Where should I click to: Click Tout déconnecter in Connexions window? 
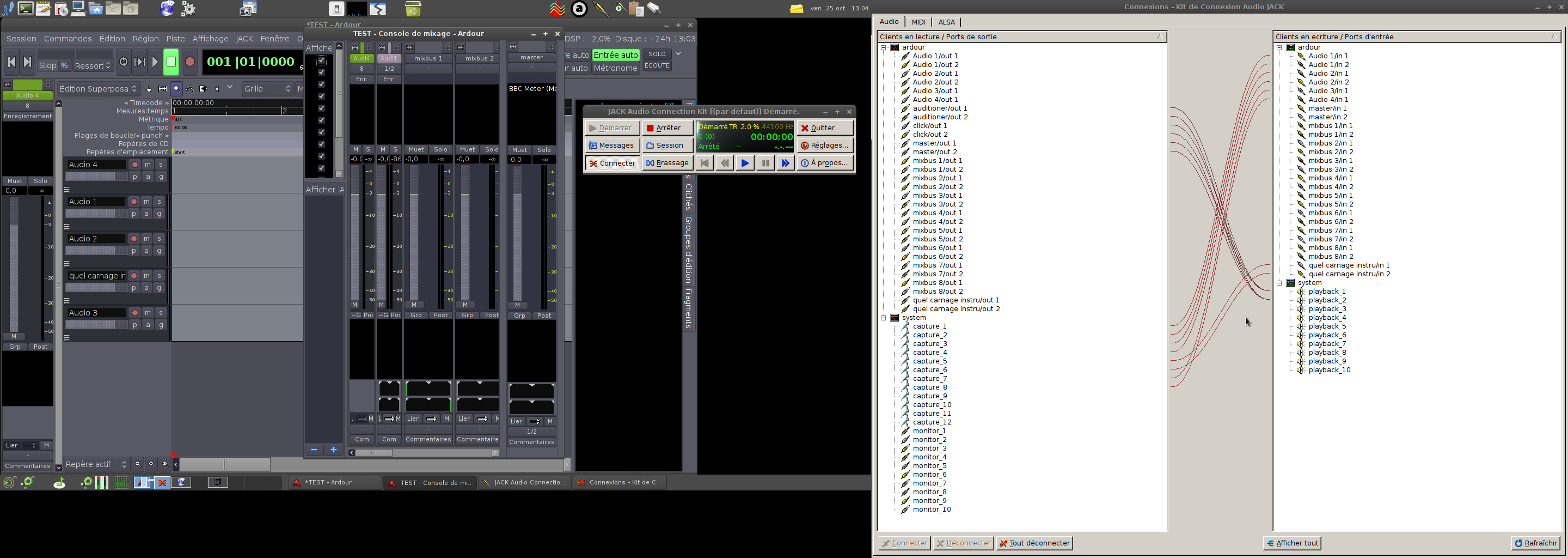pos(1034,543)
